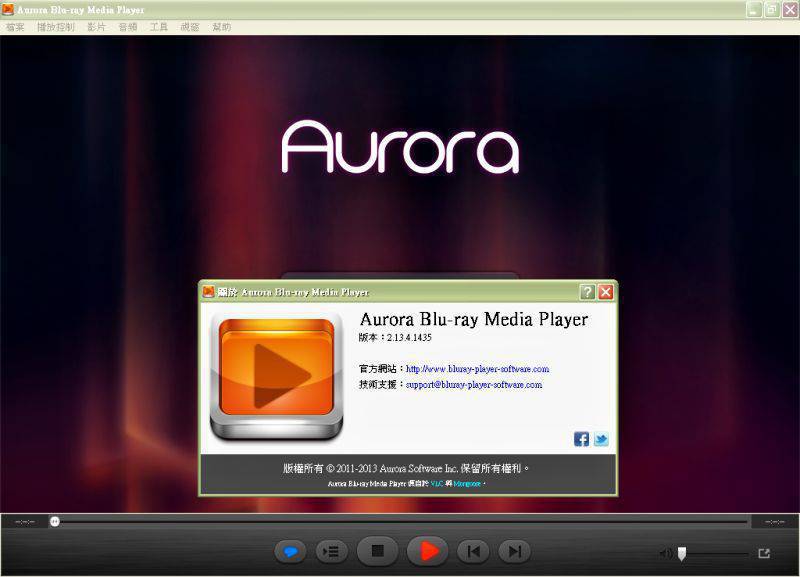This screenshot has height=577, width=800.
Task: Click the remaining time display right of seek bar
Action: coord(774,522)
